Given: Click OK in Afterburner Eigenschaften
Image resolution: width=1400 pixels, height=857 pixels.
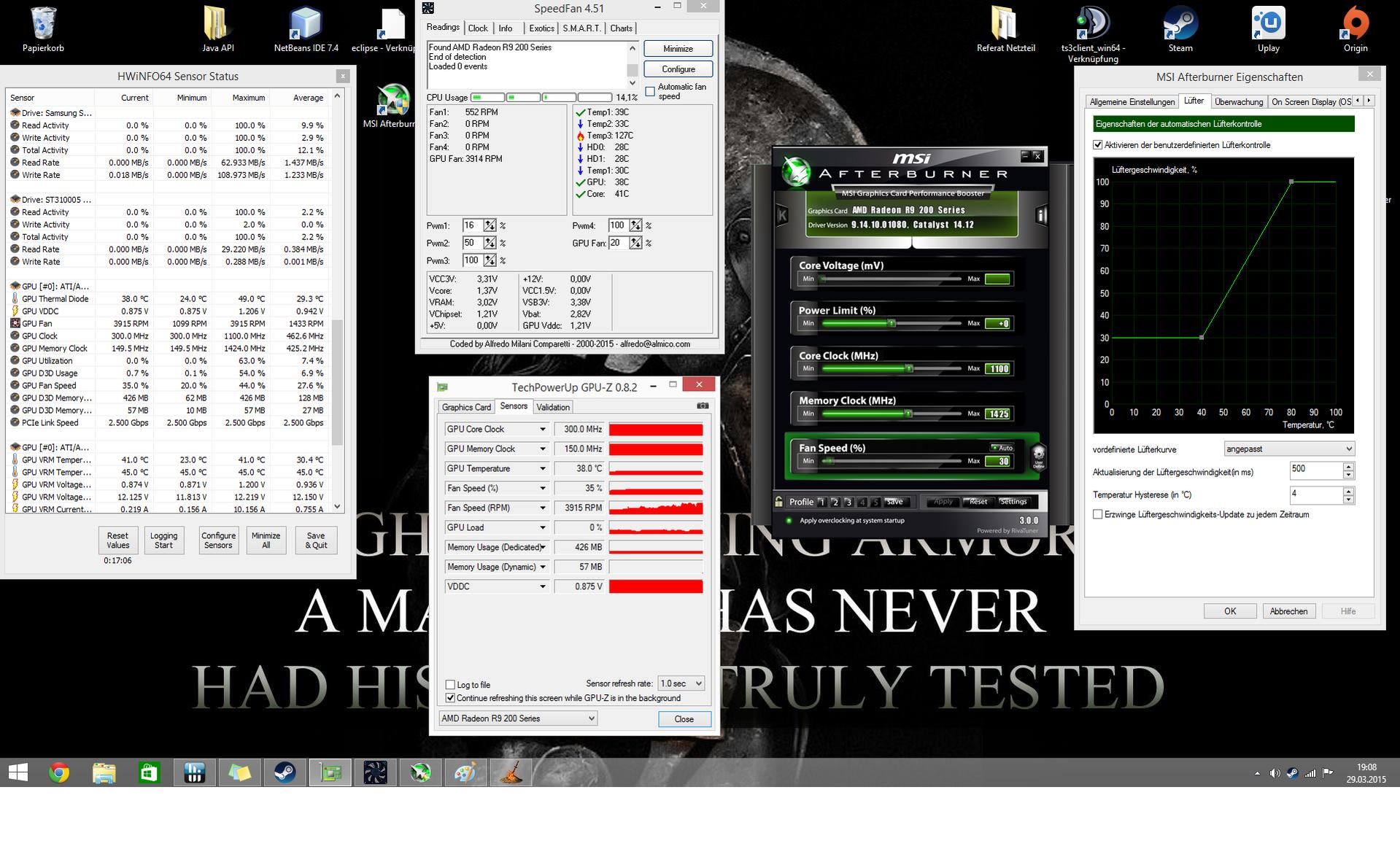Looking at the screenshot, I should [x=1230, y=611].
